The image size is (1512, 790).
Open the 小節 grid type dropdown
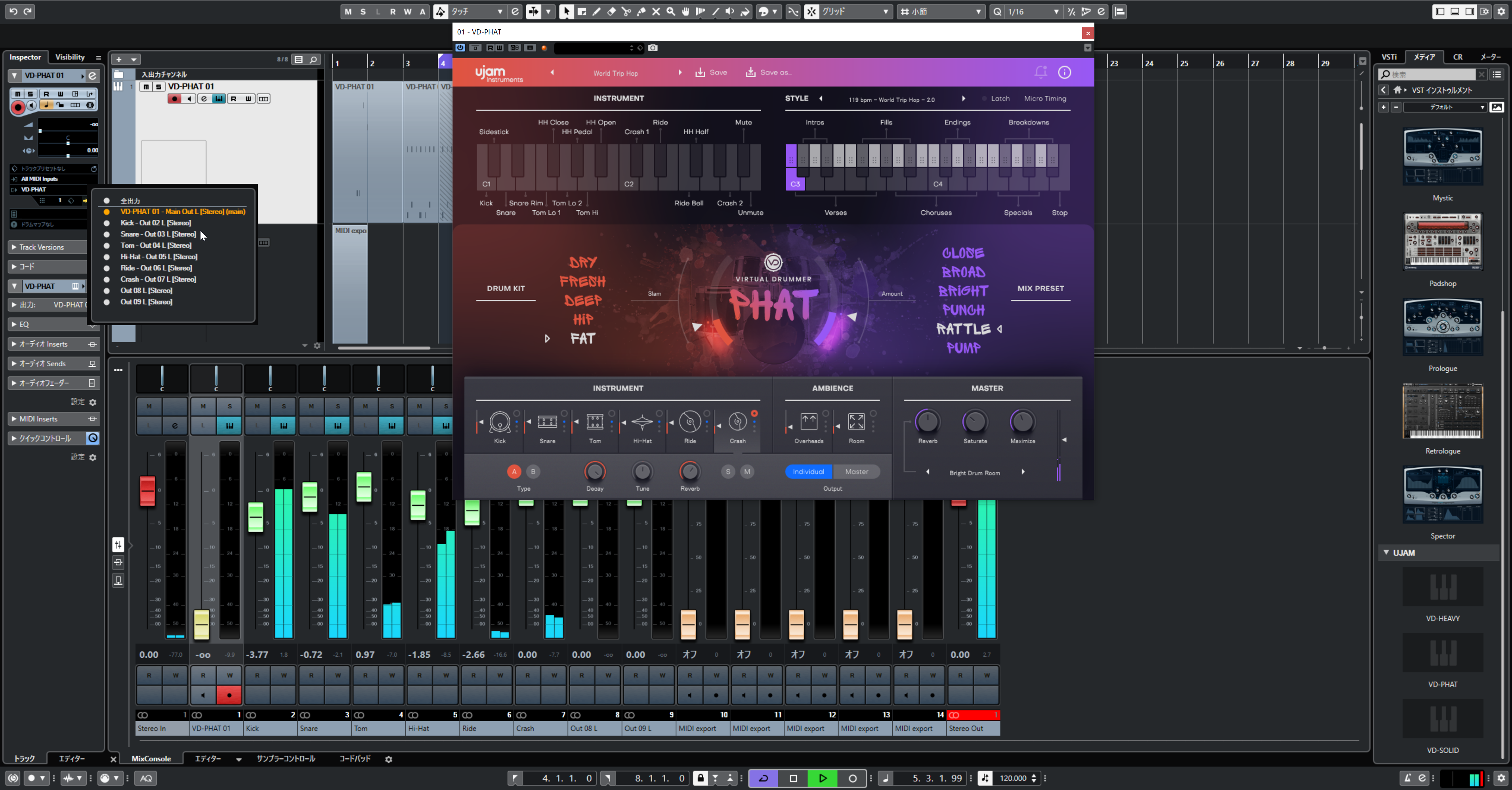coord(941,12)
